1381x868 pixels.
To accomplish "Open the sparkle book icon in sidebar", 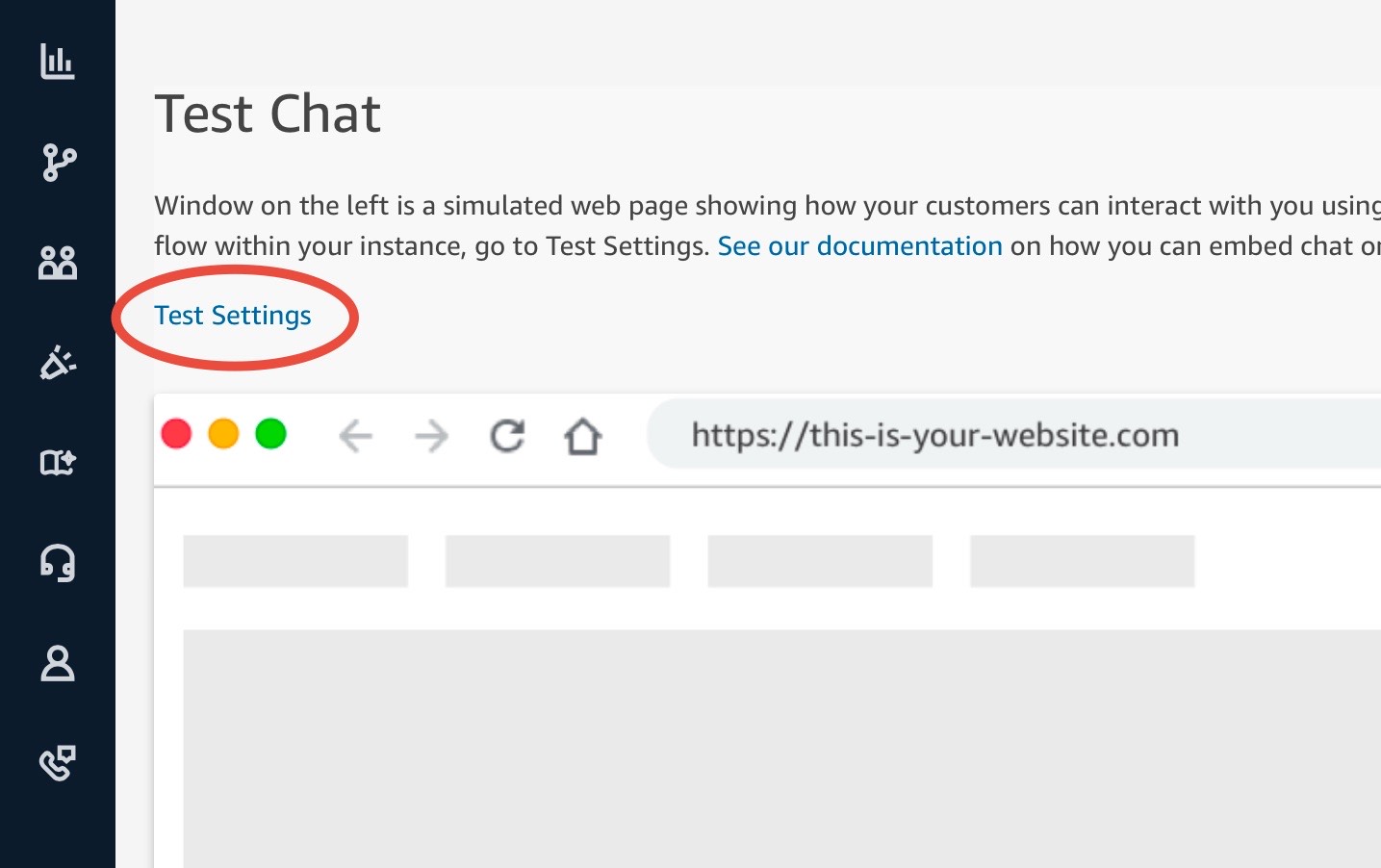I will [x=58, y=463].
